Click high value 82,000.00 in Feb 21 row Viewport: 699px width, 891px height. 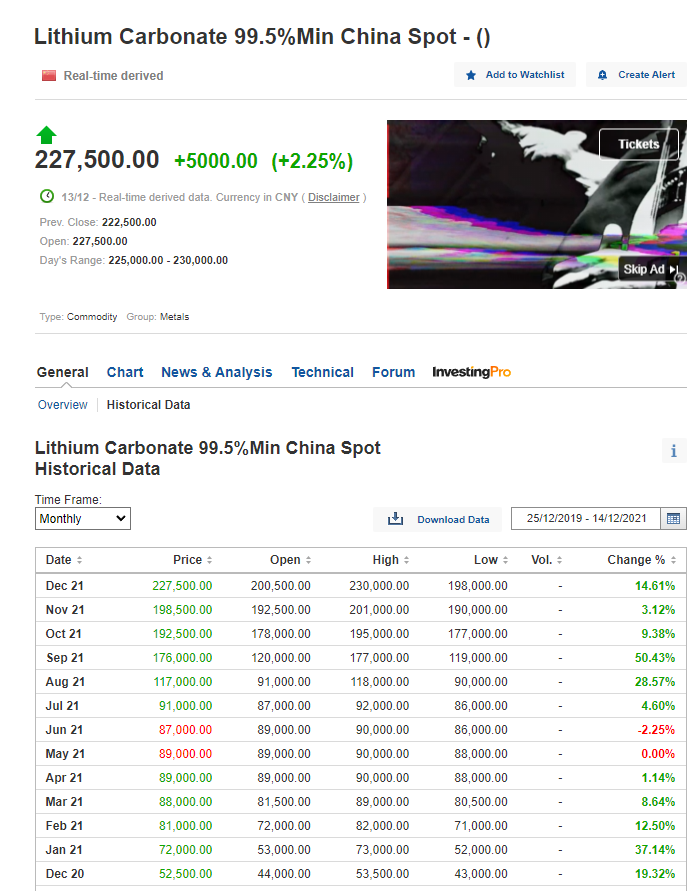[x=382, y=826]
